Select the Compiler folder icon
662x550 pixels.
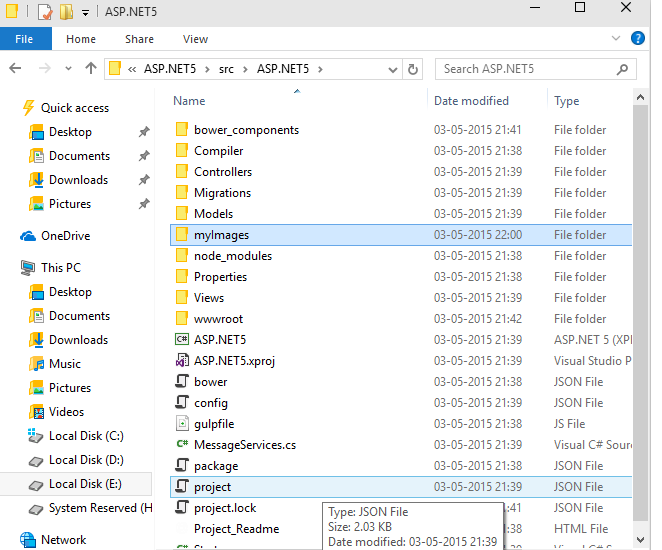[182, 151]
